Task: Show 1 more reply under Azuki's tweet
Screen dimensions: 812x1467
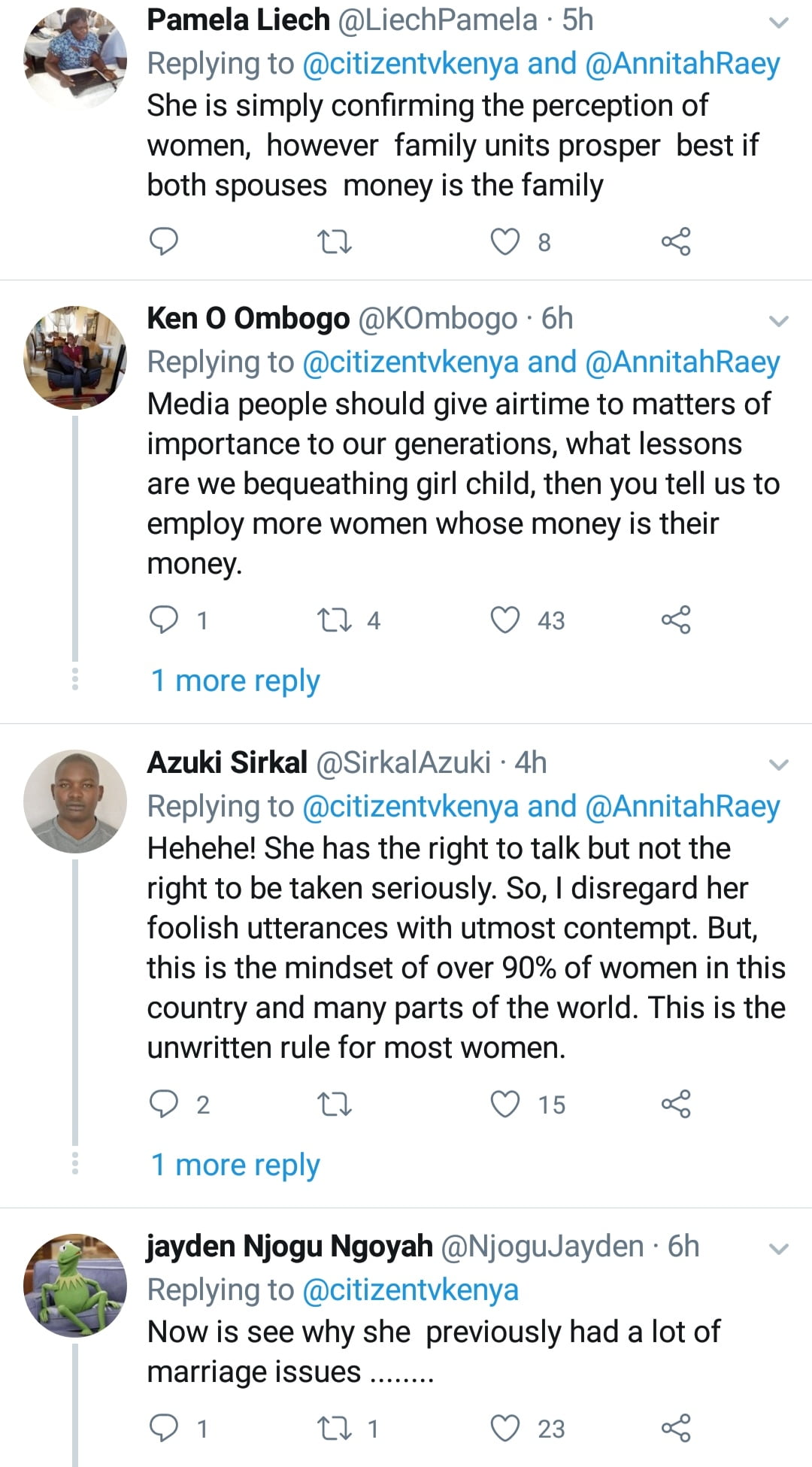Action: point(235,1165)
